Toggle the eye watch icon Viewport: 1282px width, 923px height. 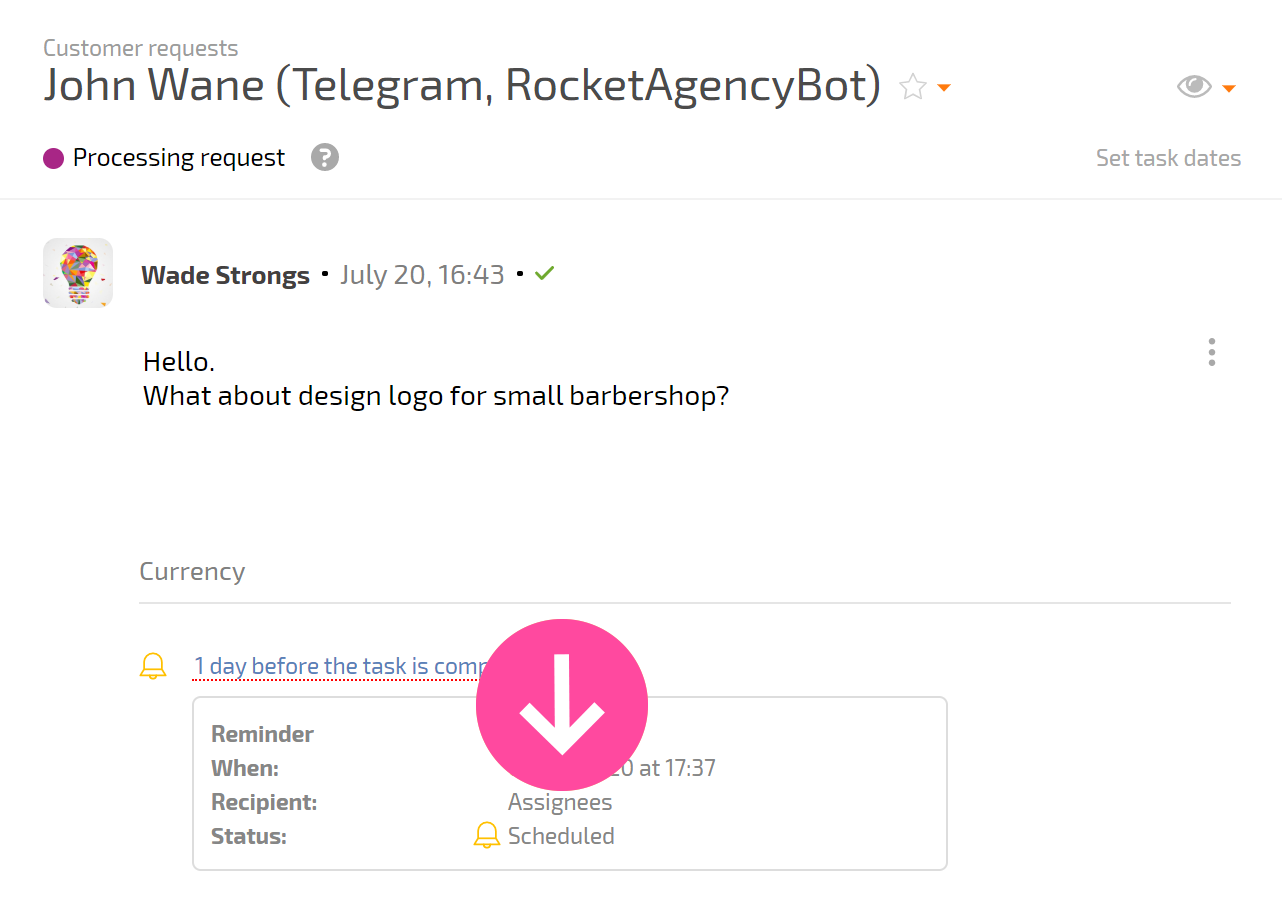point(1194,87)
